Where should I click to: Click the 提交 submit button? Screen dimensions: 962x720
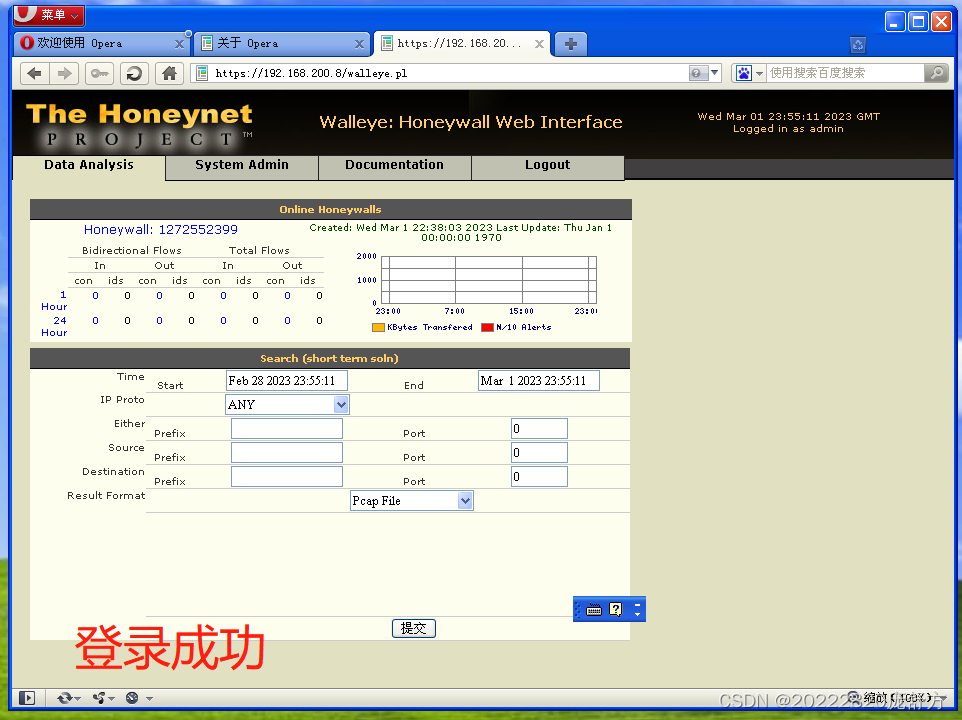[x=414, y=629]
